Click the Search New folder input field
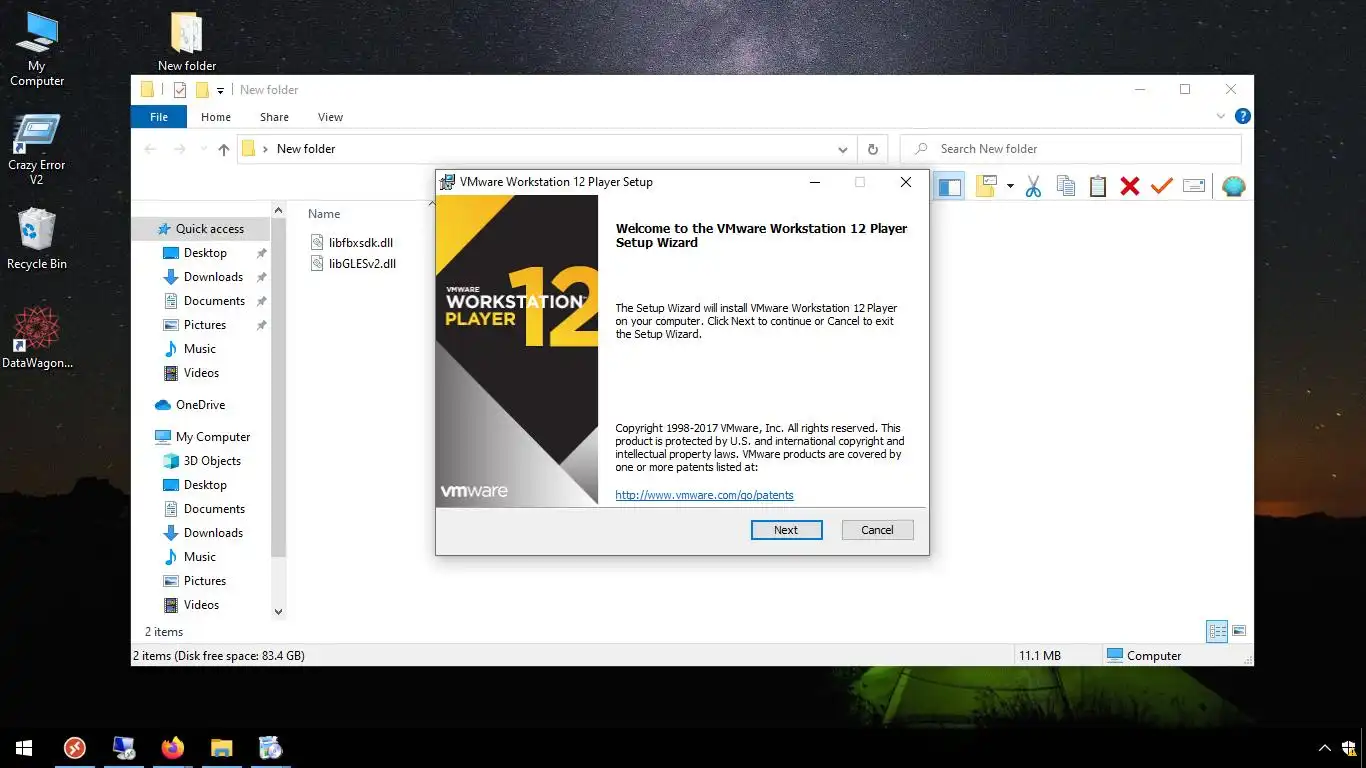The width and height of the screenshot is (1366, 768). click(1070, 149)
